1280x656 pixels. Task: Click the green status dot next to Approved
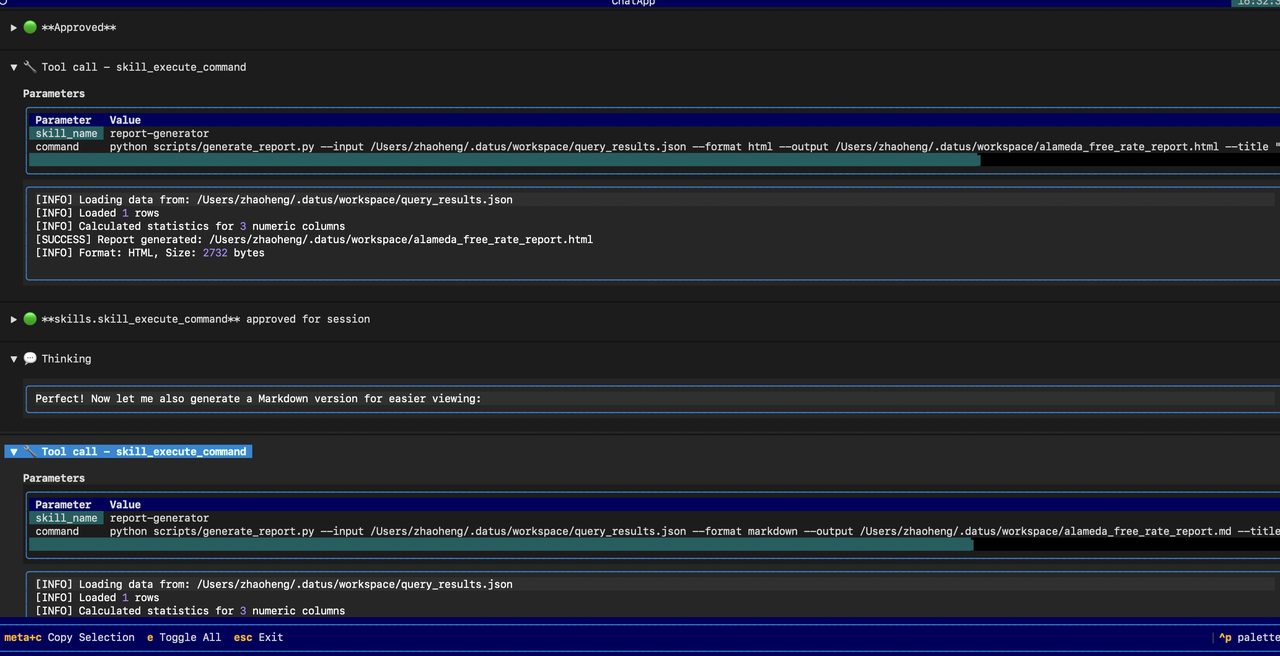(30, 27)
